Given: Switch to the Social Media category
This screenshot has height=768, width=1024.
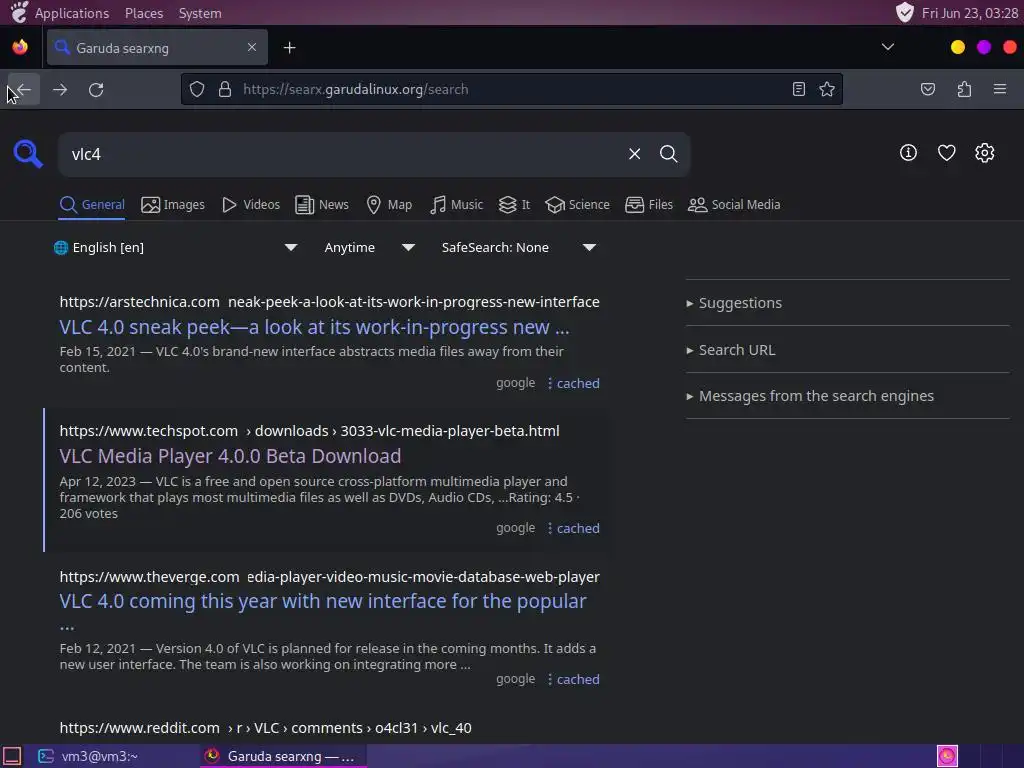Looking at the screenshot, I should pos(734,204).
